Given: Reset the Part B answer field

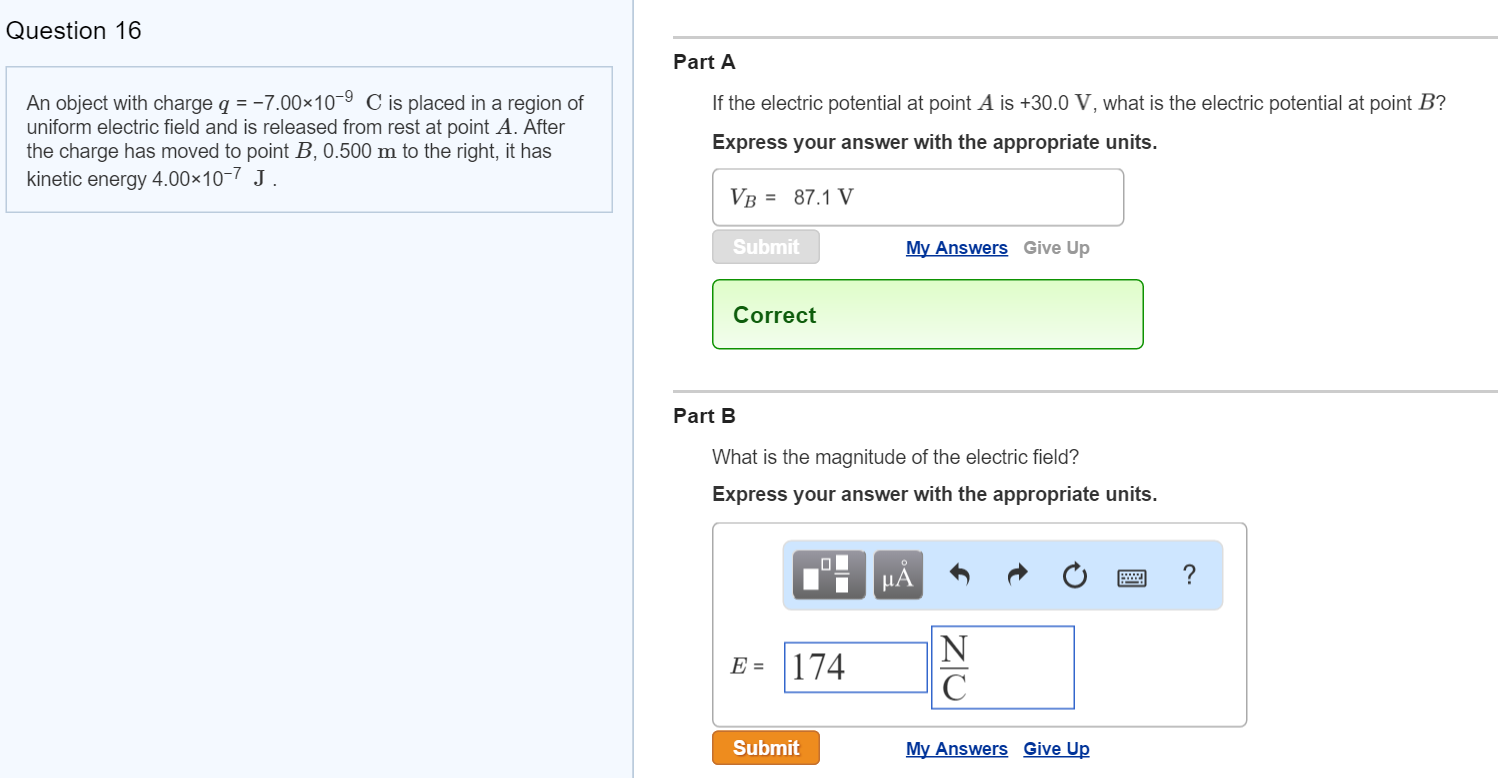Looking at the screenshot, I should point(1074,575).
